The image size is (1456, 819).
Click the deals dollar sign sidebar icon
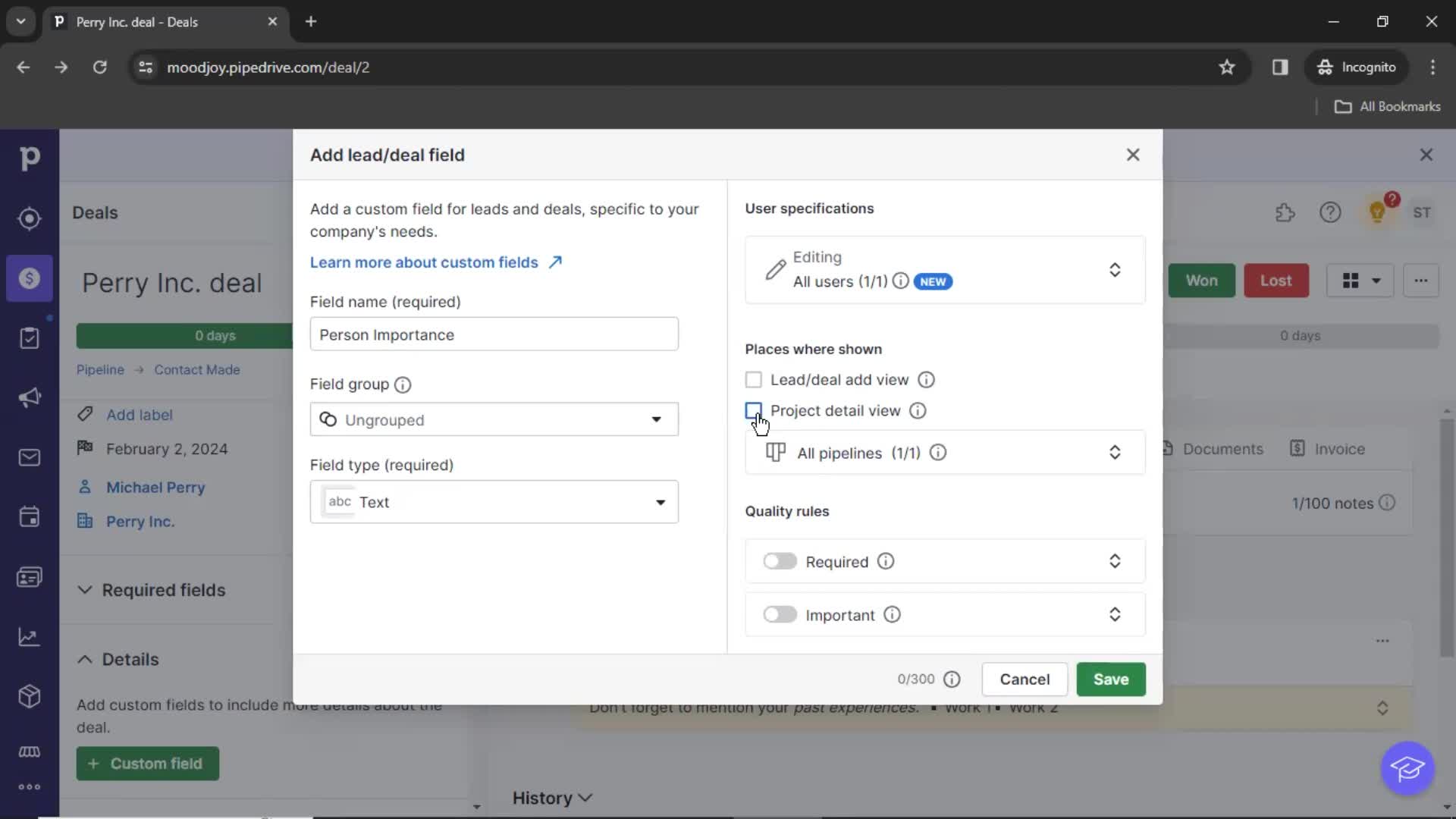coord(29,278)
